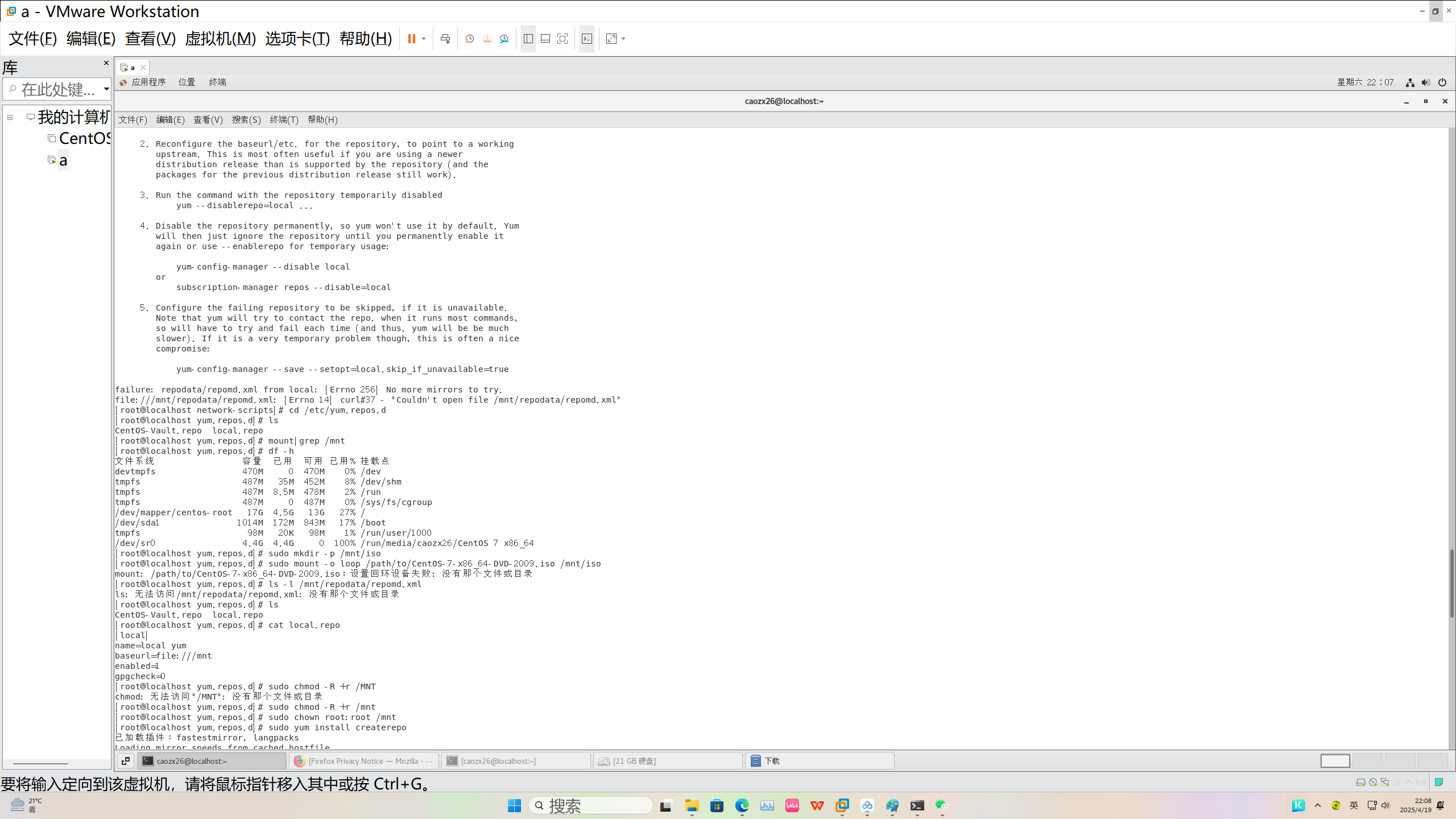Toggle the library sidebar view
Viewport: 1456px width, 819px height.
click(x=528, y=39)
